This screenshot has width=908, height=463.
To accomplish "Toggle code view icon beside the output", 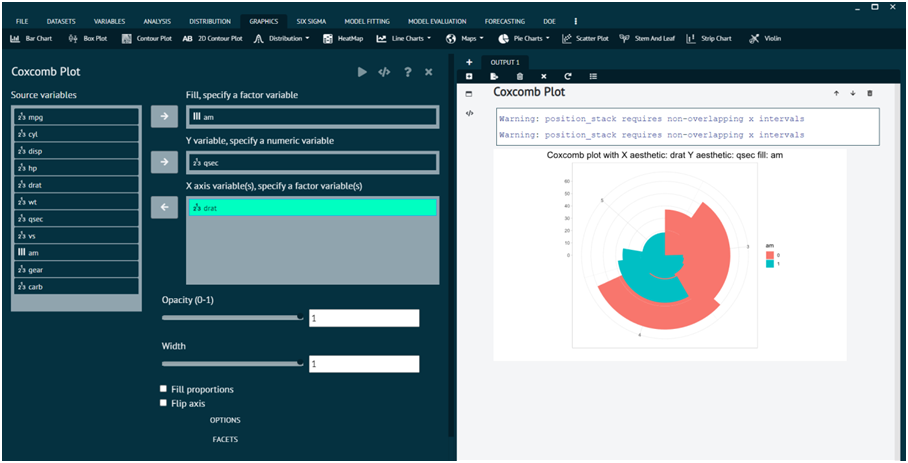I will pyautogui.click(x=469, y=113).
